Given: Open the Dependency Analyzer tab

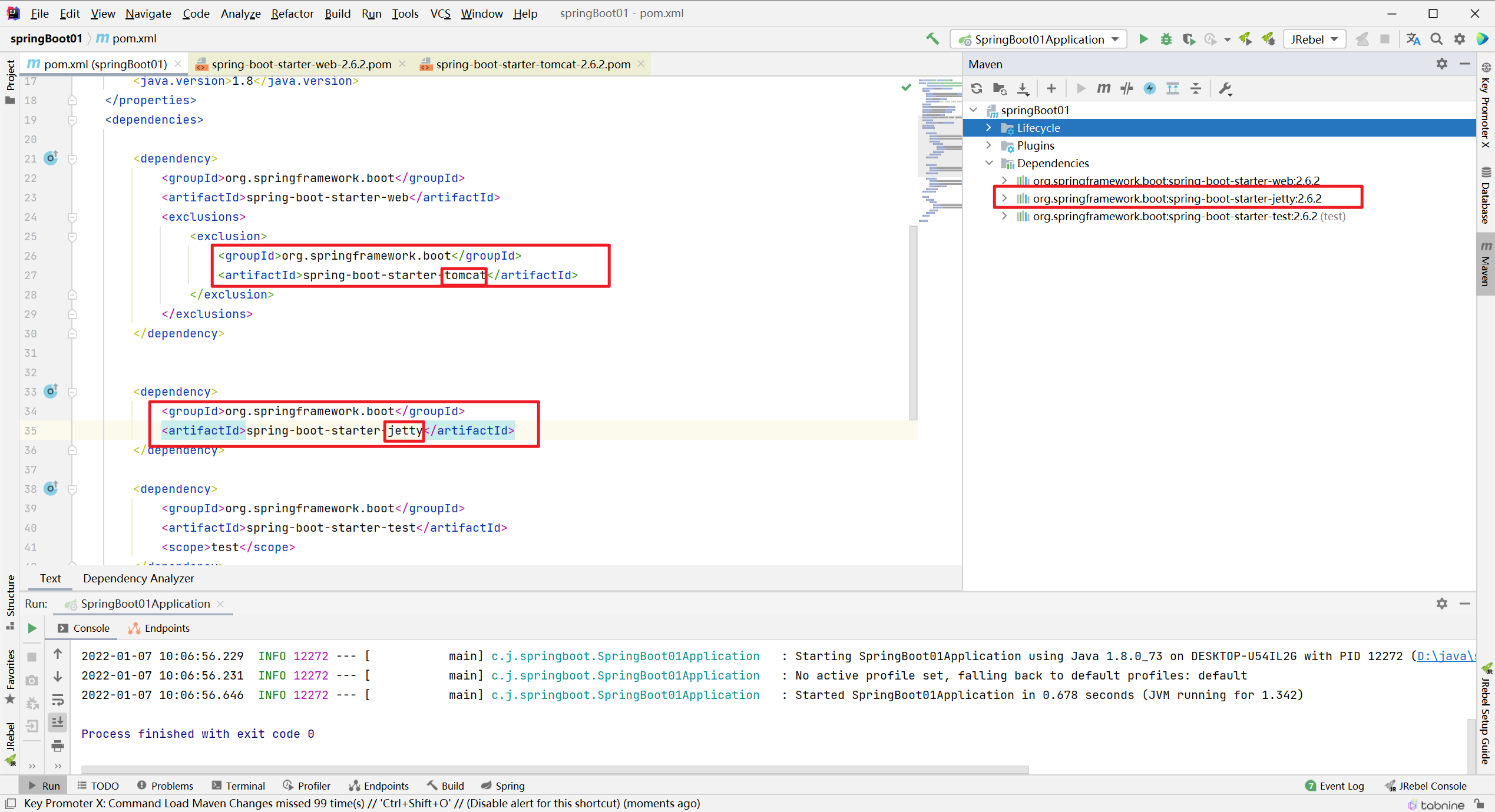Looking at the screenshot, I should point(138,578).
